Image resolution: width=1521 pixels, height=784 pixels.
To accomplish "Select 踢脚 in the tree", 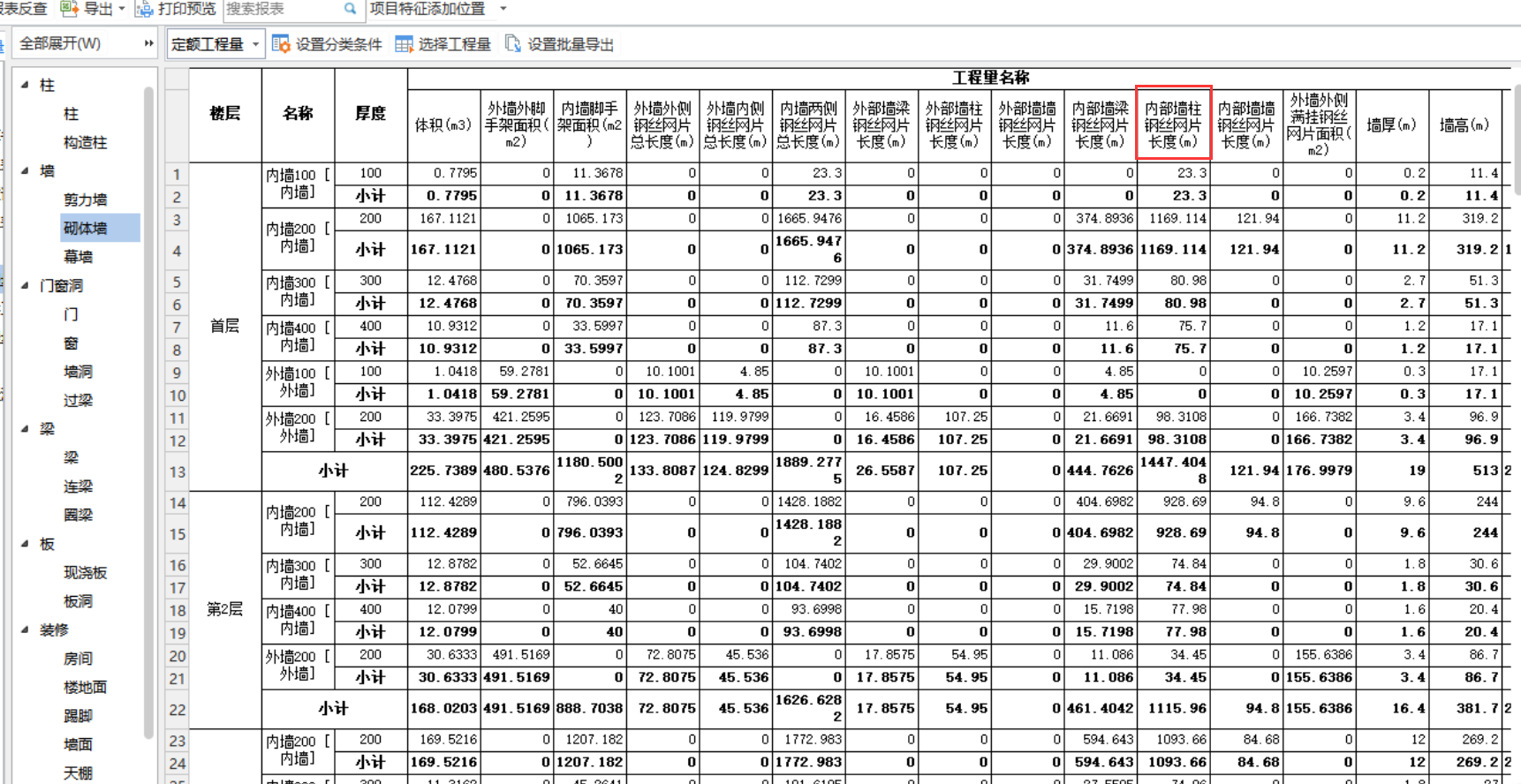I will 78,716.
